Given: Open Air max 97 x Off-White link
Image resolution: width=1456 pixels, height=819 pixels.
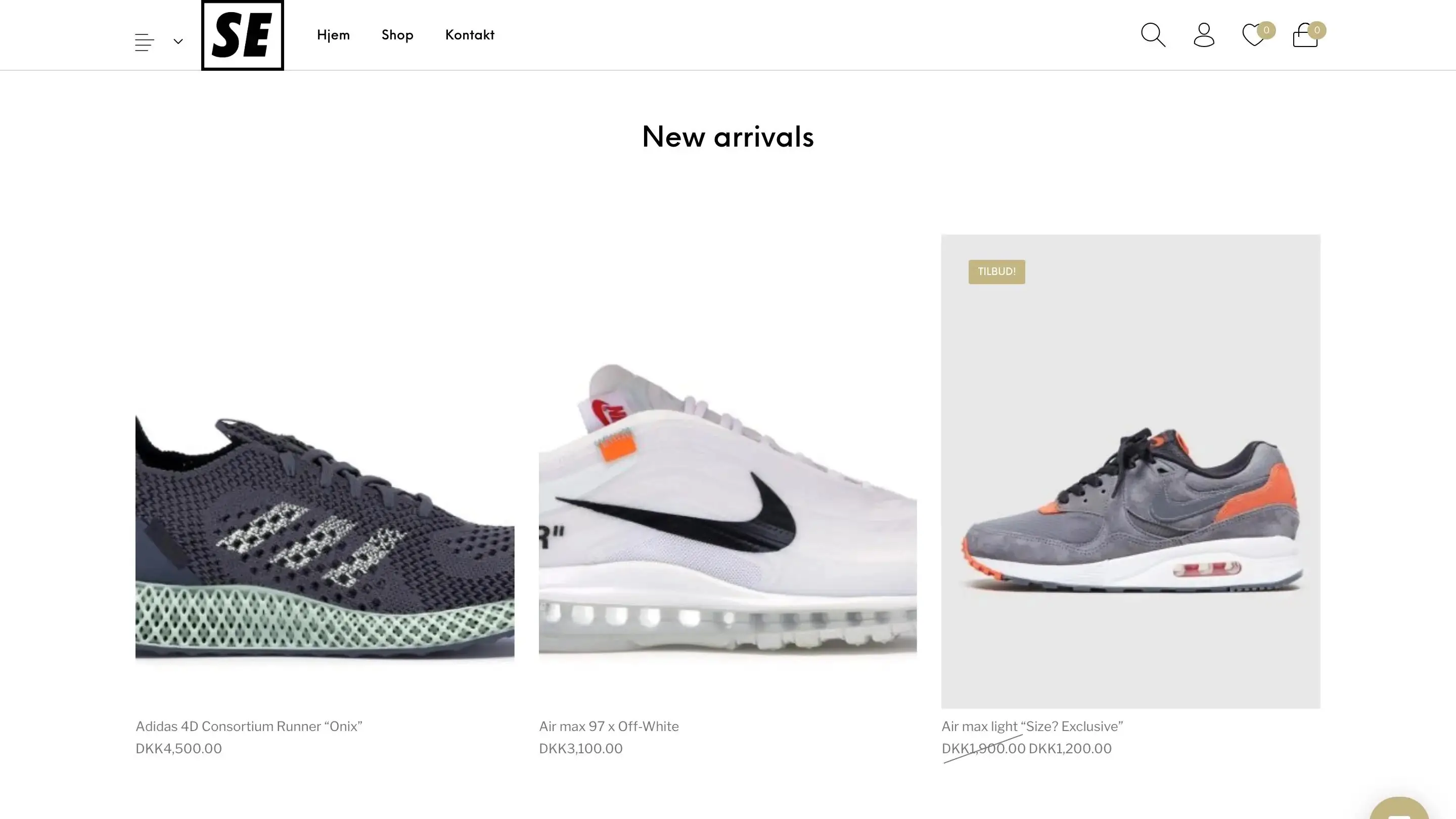Looking at the screenshot, I should 609,726.
